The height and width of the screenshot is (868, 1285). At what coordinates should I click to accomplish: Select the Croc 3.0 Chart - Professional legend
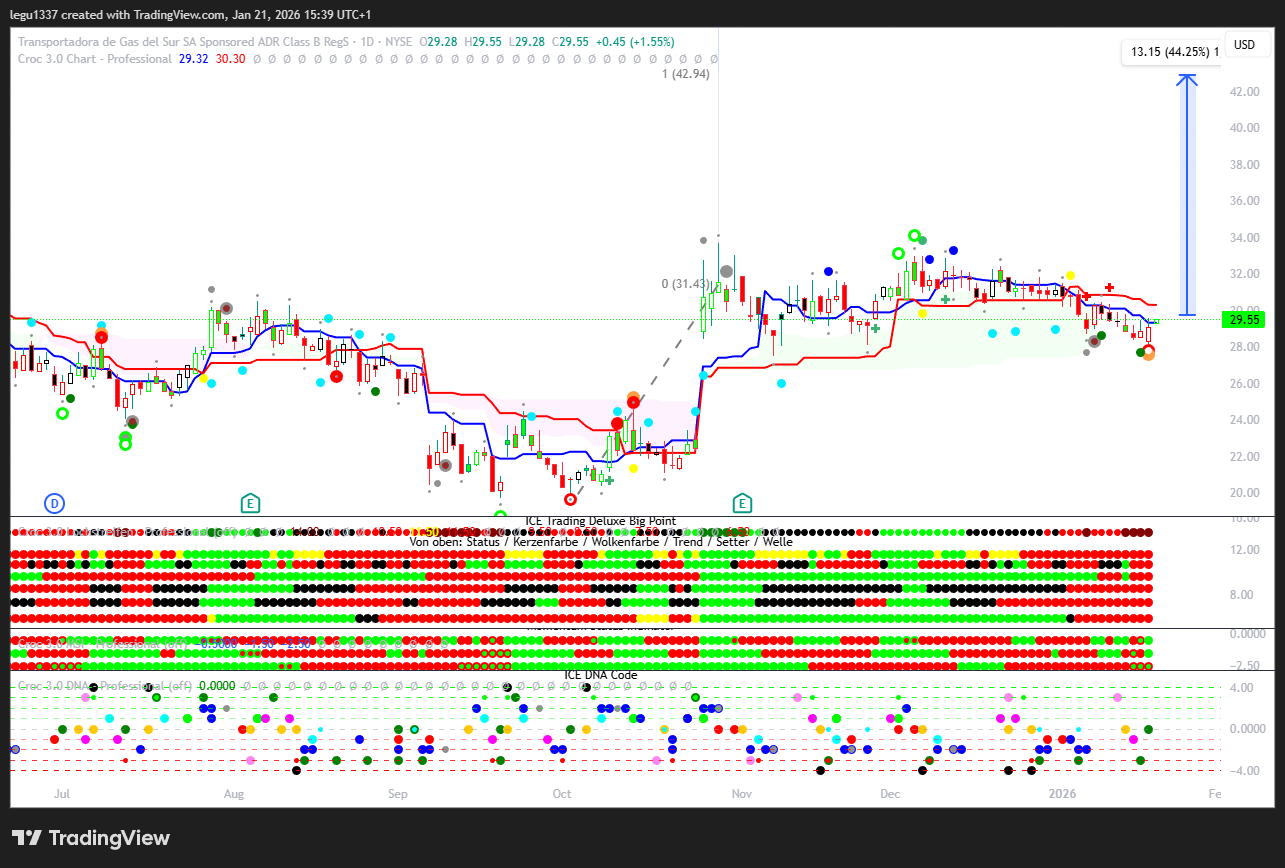click(x=95, y=59)
